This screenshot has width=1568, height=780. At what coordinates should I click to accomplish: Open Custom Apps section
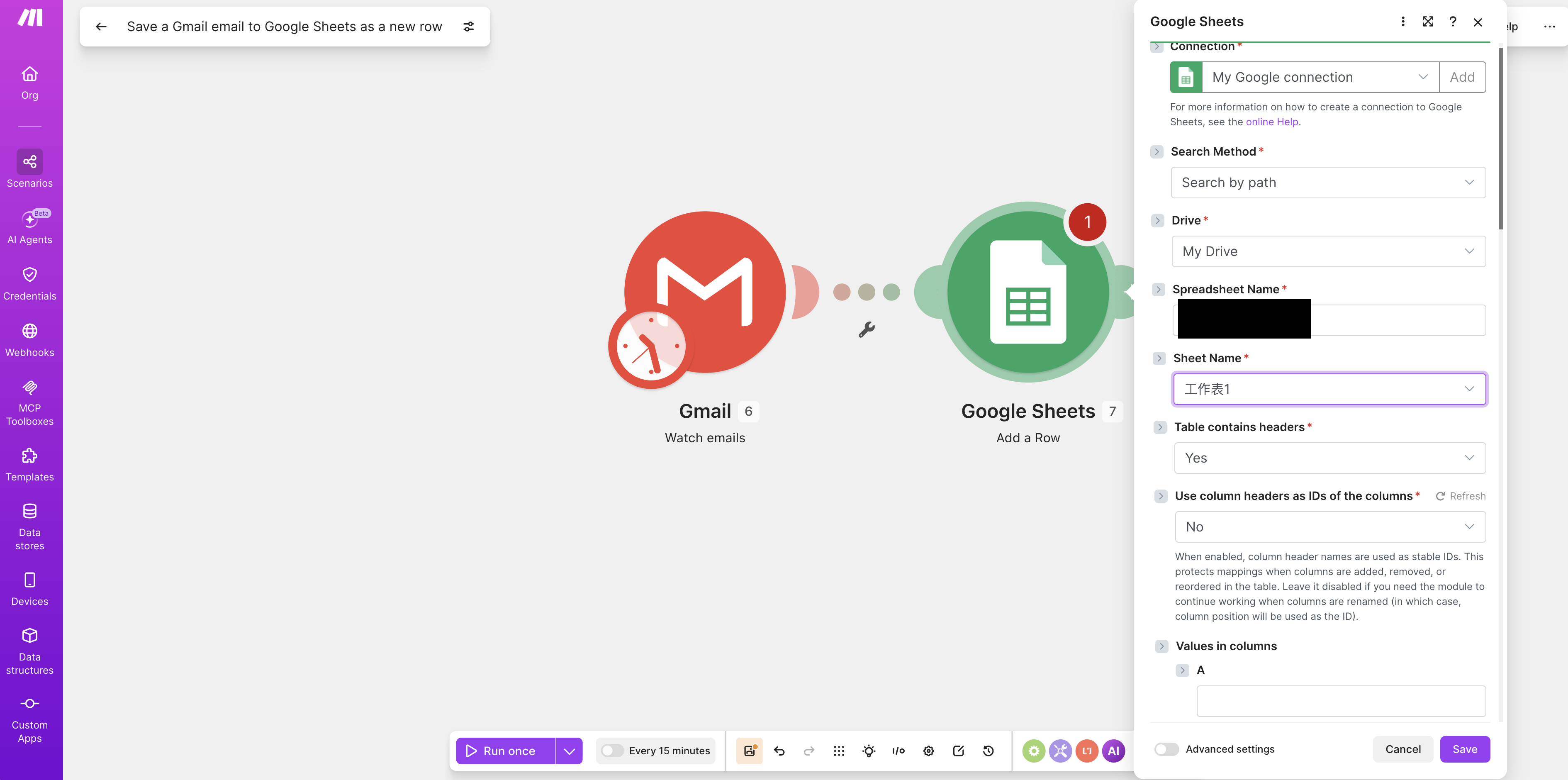[30, 720]
